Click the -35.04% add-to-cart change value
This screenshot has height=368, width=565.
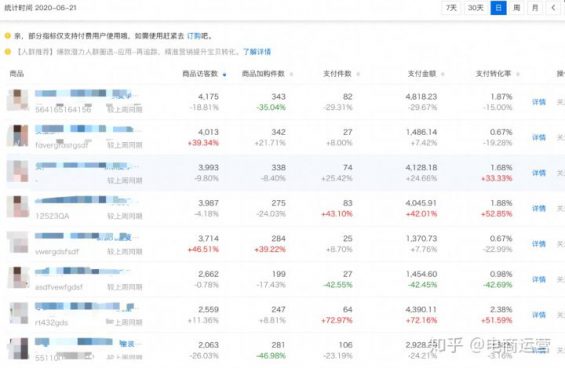coord(271,107)
